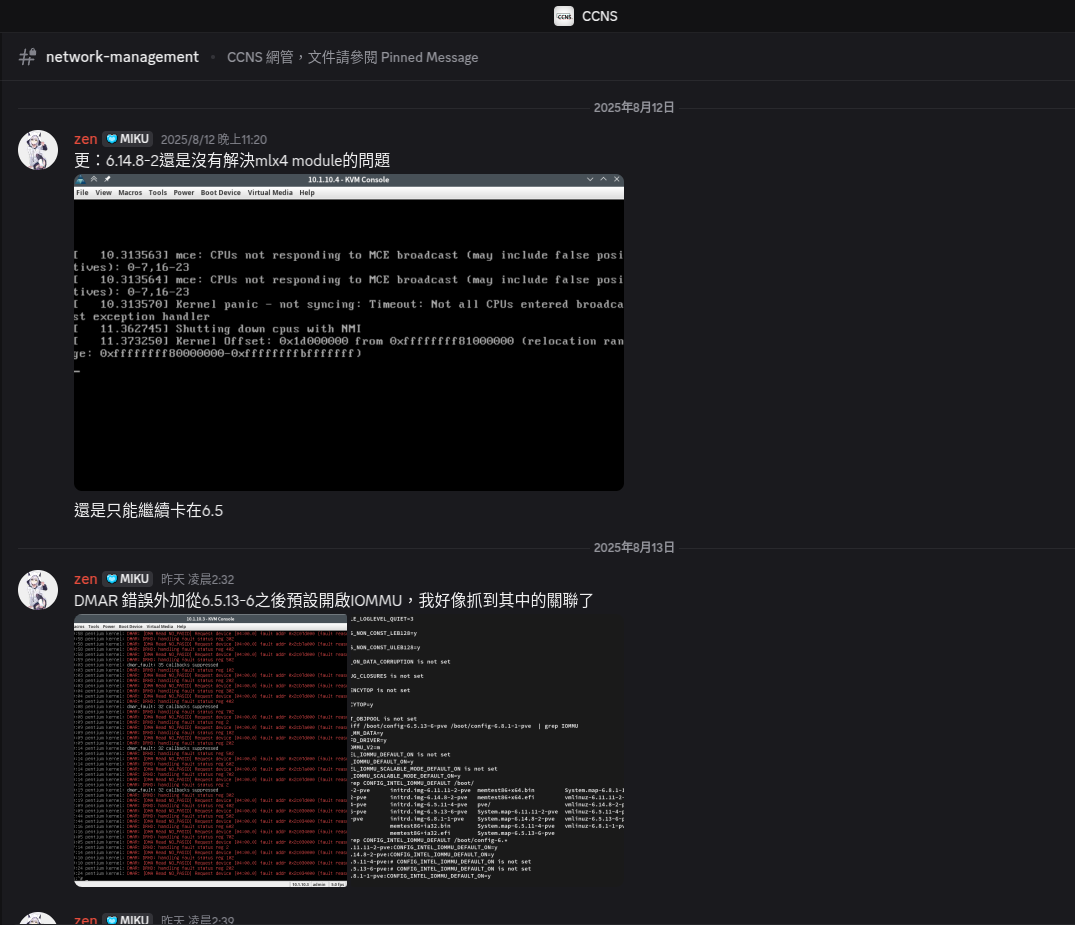Click zen's username on the 11:20 message
Screen dimensions: 1075x925
pos(86,139)
